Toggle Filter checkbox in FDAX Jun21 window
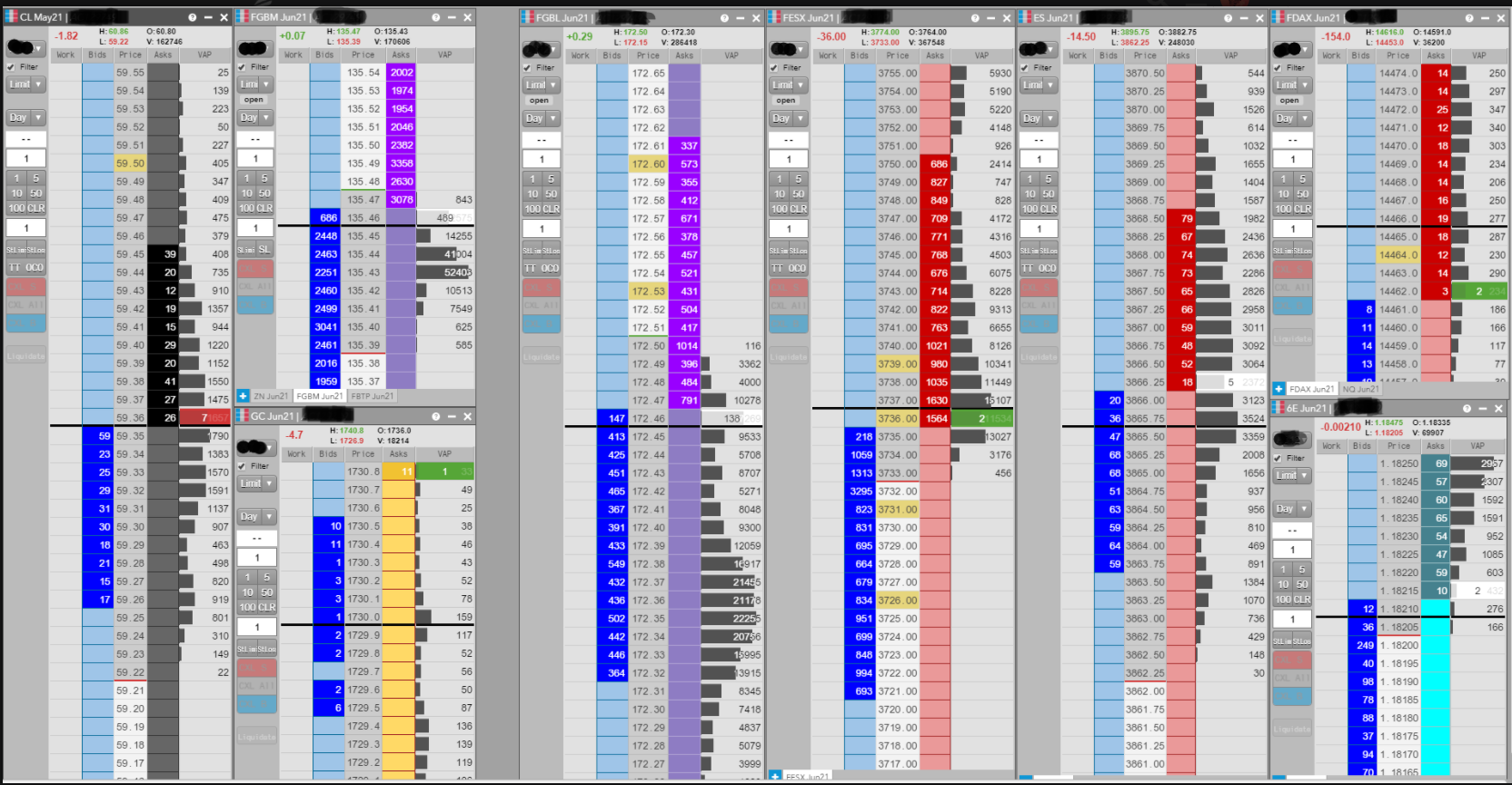The height and width of the screenshot is (785, 1512). (x=1278, y=68)
